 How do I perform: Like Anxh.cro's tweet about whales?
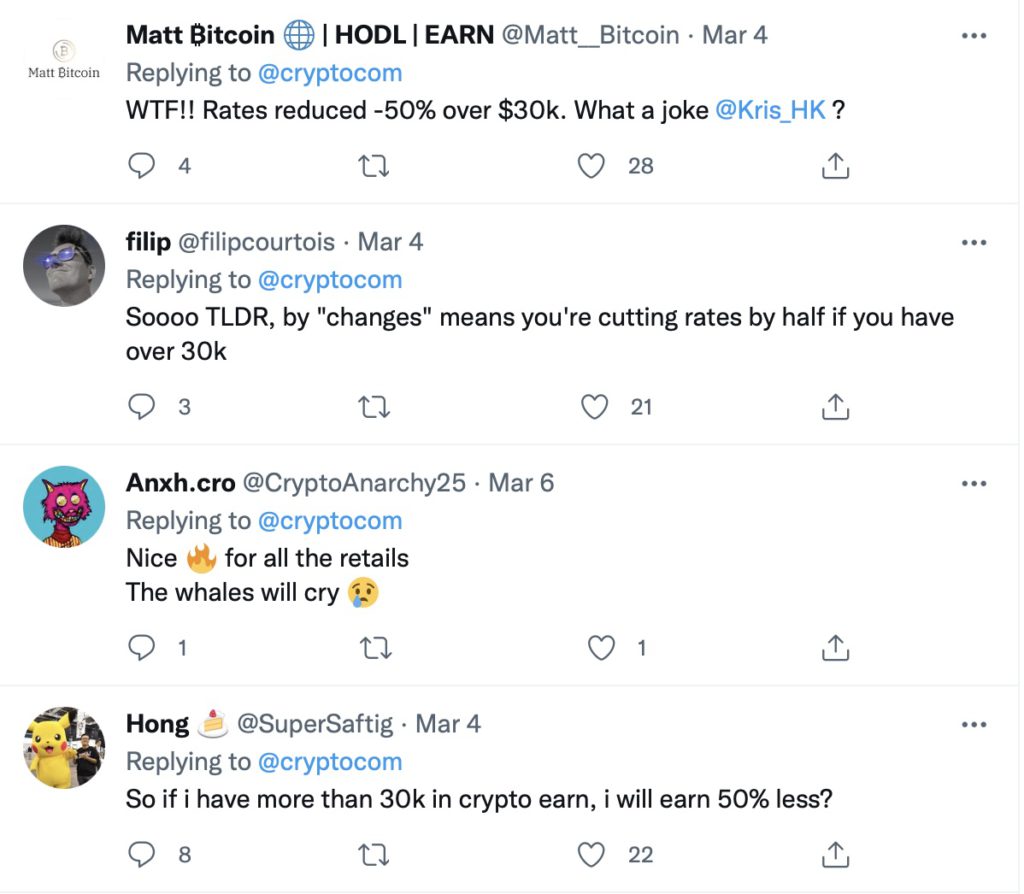pos(601,647)
